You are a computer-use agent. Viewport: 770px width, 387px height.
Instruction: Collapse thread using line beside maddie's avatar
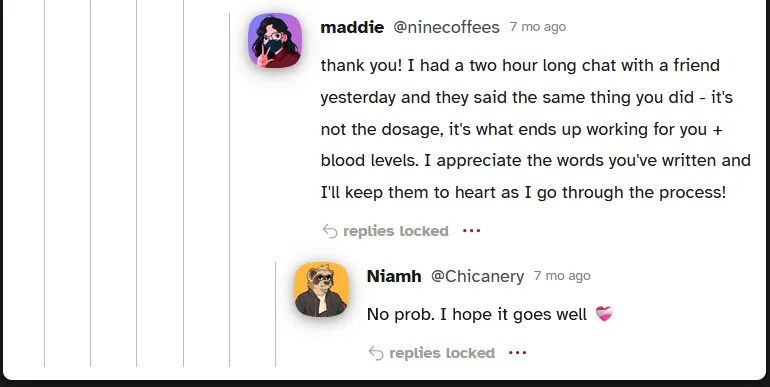tap(229, 190)
